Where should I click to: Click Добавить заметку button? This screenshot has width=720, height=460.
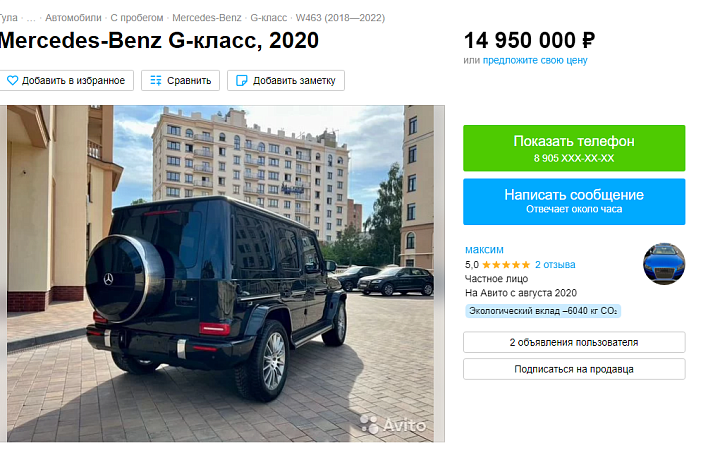[x=286, y=81]
